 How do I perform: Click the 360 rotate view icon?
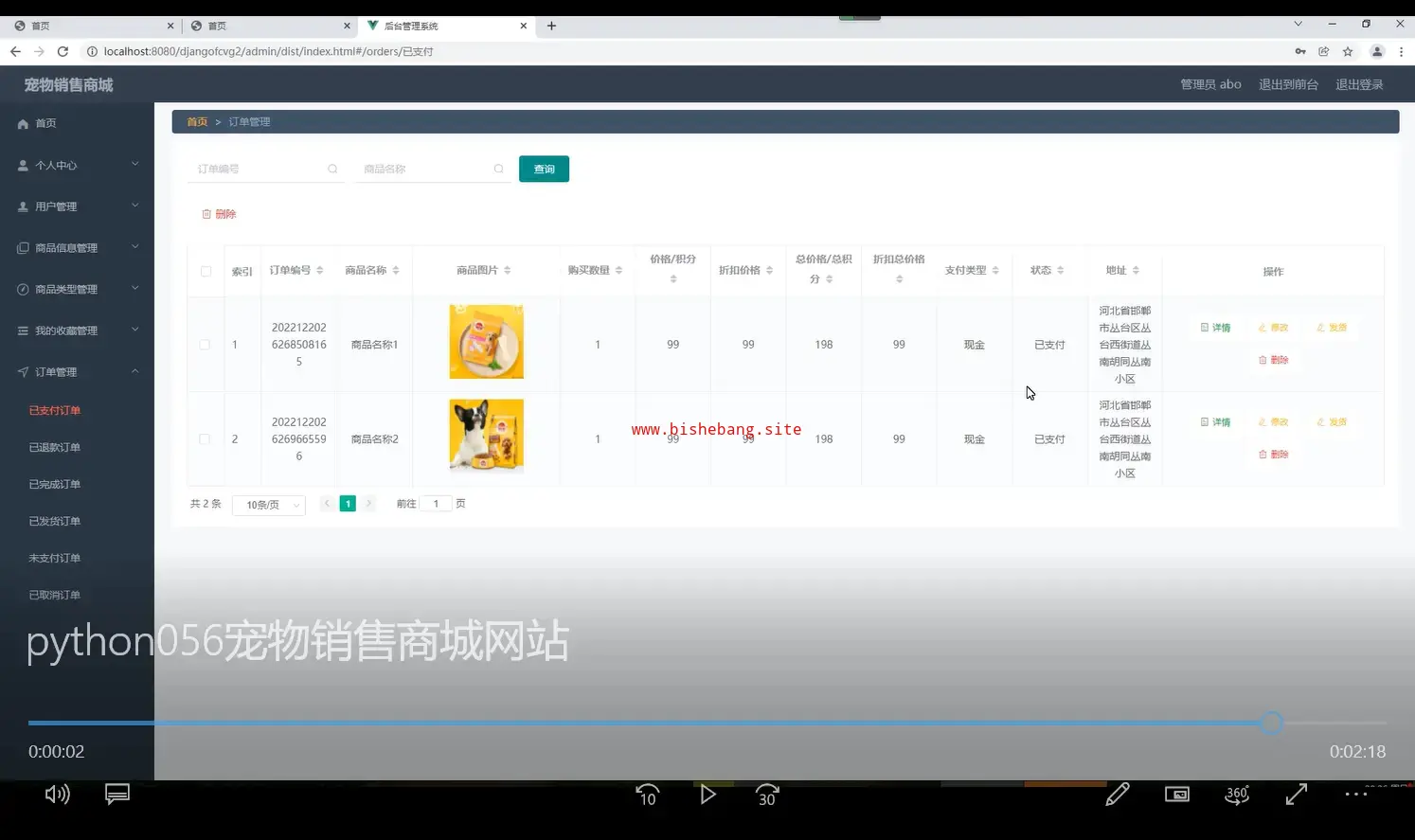coord(1237,795)
